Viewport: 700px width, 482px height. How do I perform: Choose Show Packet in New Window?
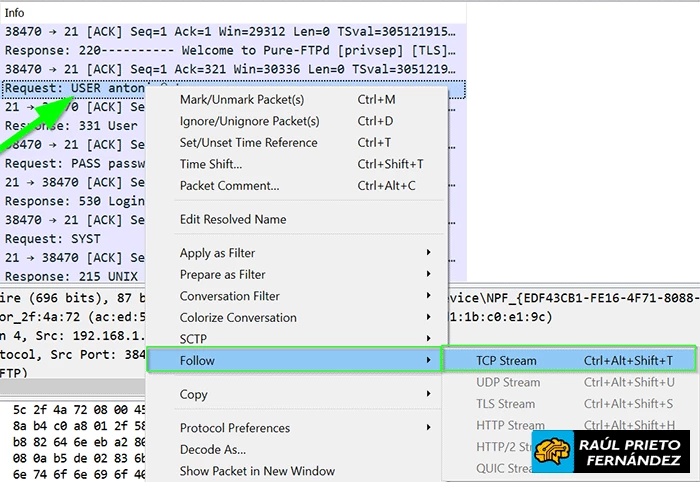point(257,471)
